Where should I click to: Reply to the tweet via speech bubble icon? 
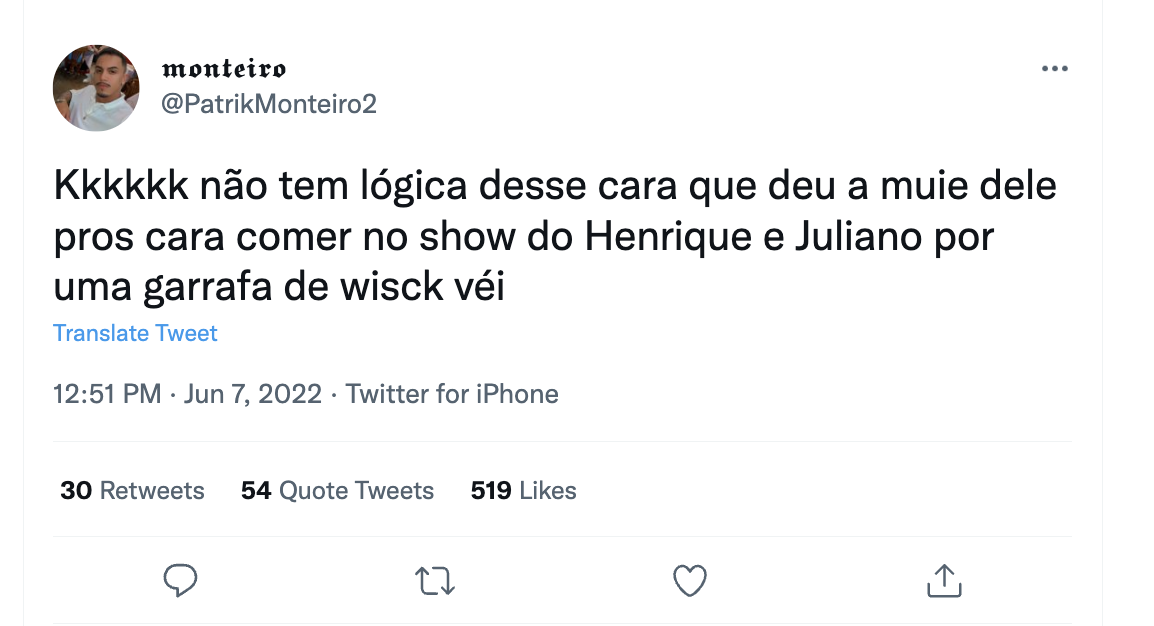pyautogui.click(x=180, y=580)
